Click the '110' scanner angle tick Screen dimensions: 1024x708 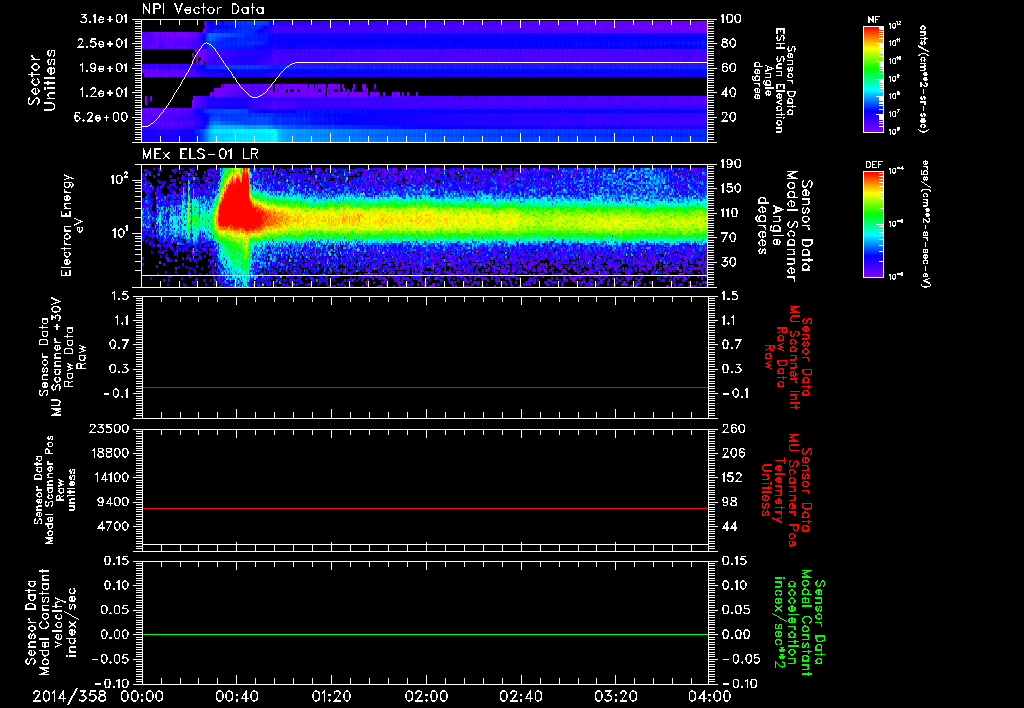click(731, 213)
